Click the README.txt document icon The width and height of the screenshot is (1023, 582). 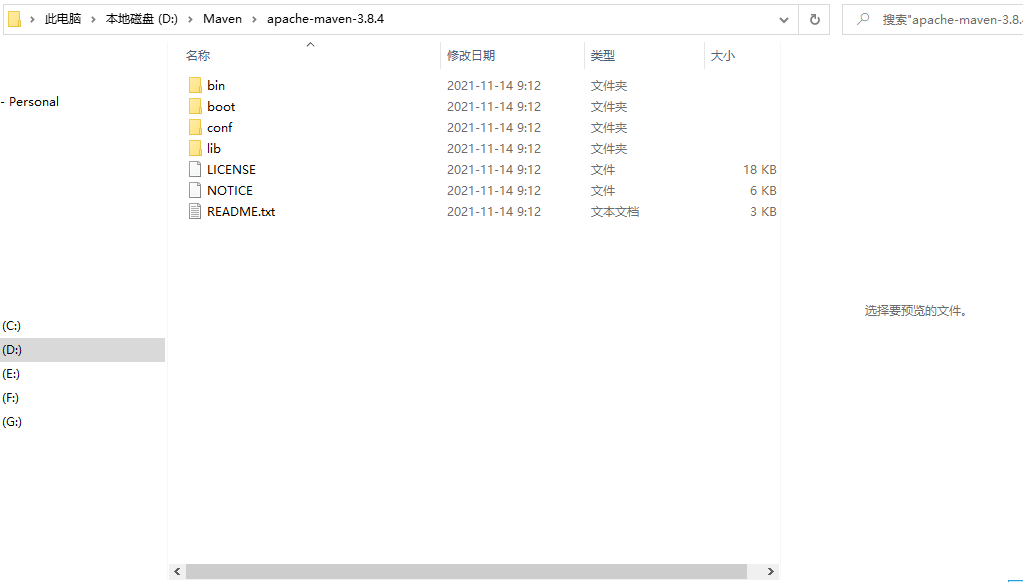[x=194, y=211]
